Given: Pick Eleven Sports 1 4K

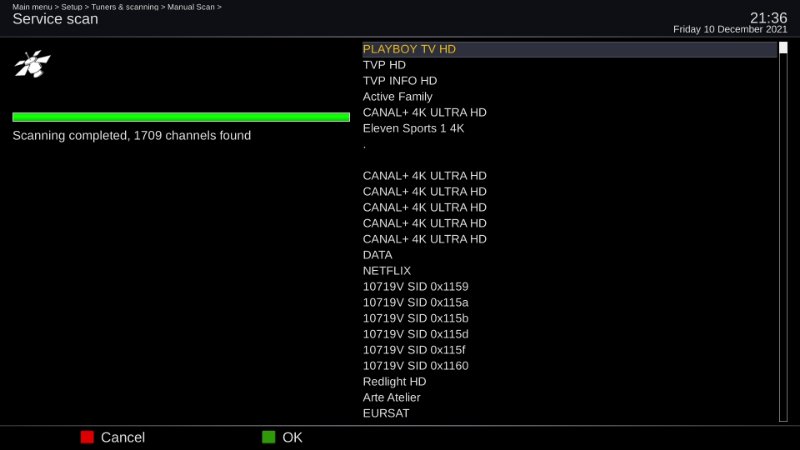Looking at the screenshot, I should [x=569, y=128].
